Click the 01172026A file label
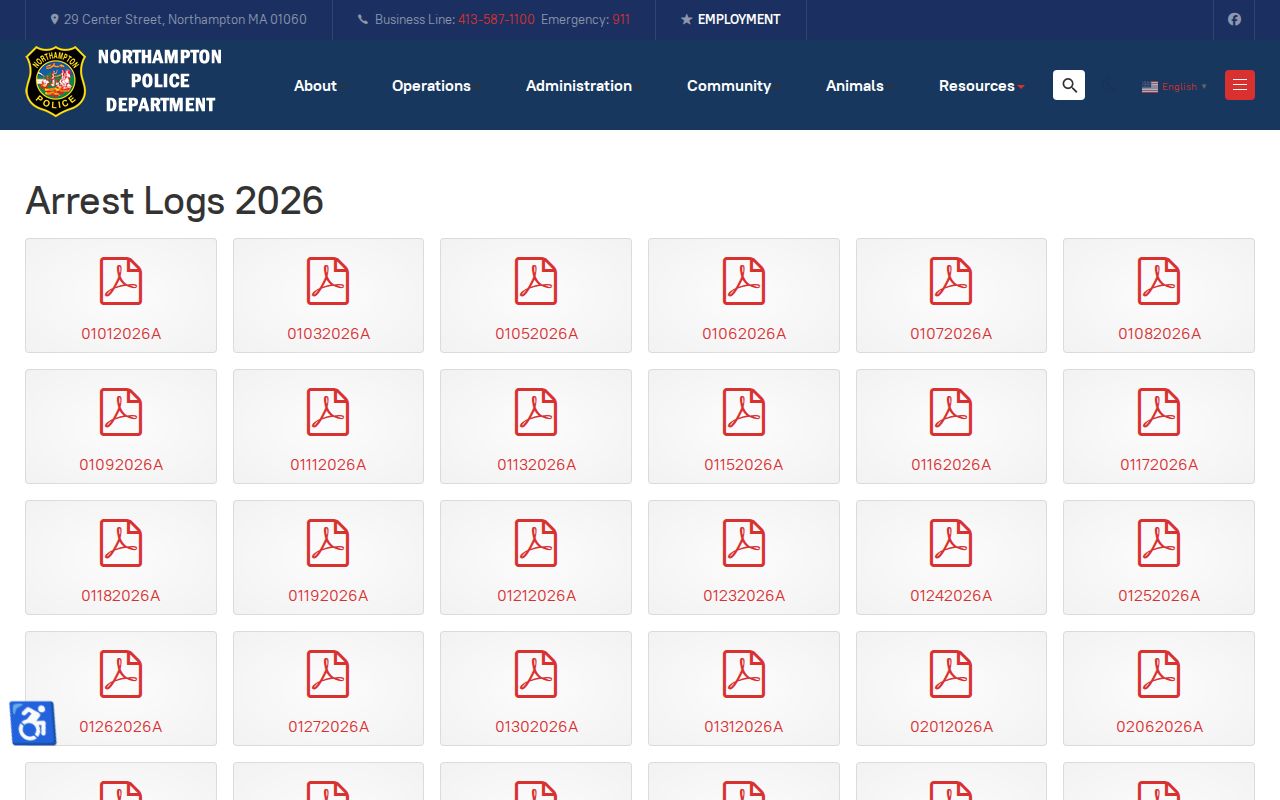Screen dimensions: 1280x800 coord(1159,464)
